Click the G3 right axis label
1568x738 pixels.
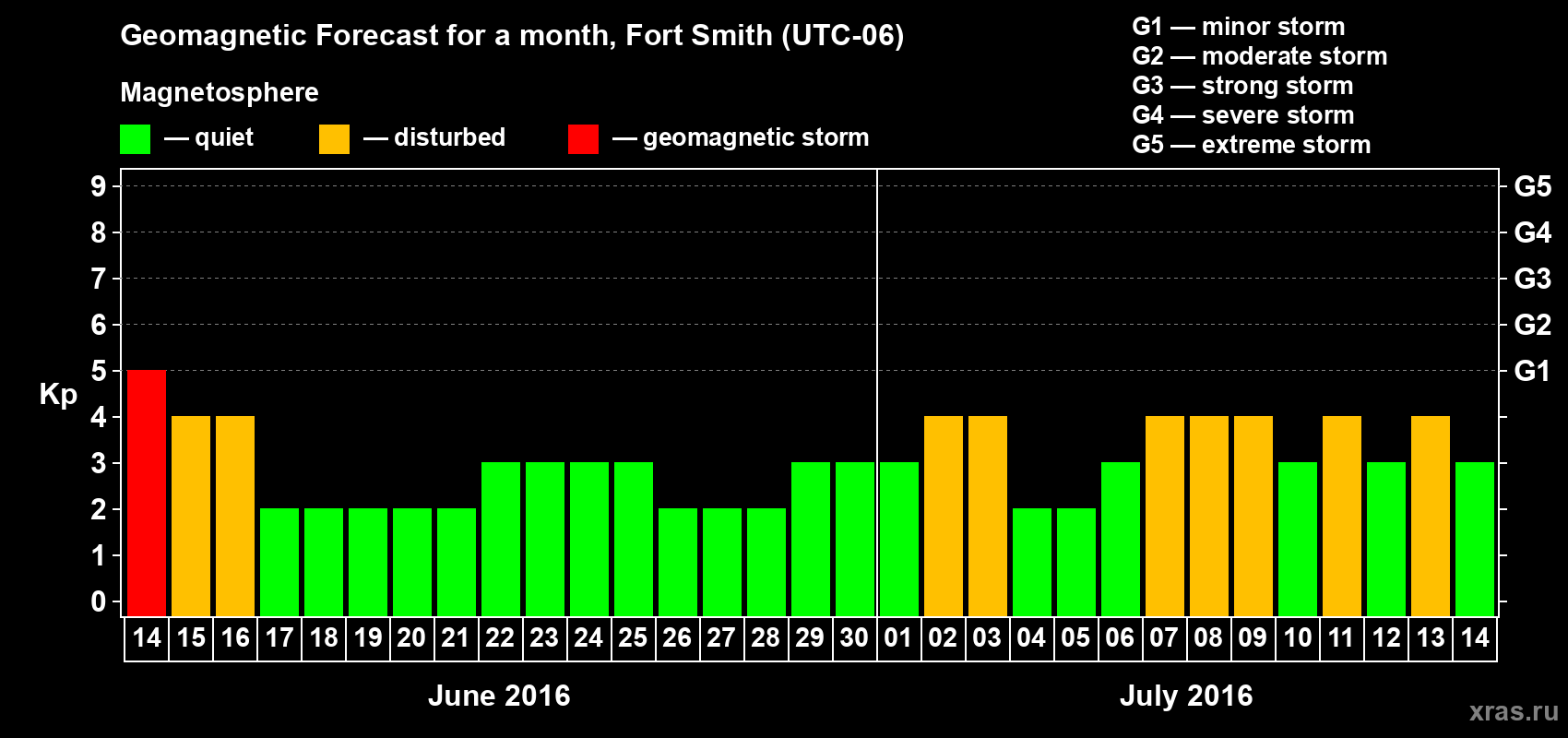pos(1533,279)
